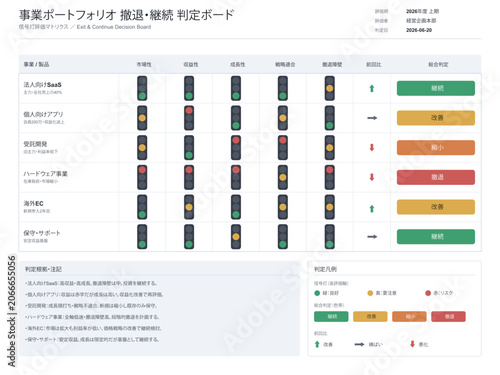The height and width of the screenshot is (375, 500).
Task: Click the 受託開発 成長性 red traffic light
Action: coord(236,148)
